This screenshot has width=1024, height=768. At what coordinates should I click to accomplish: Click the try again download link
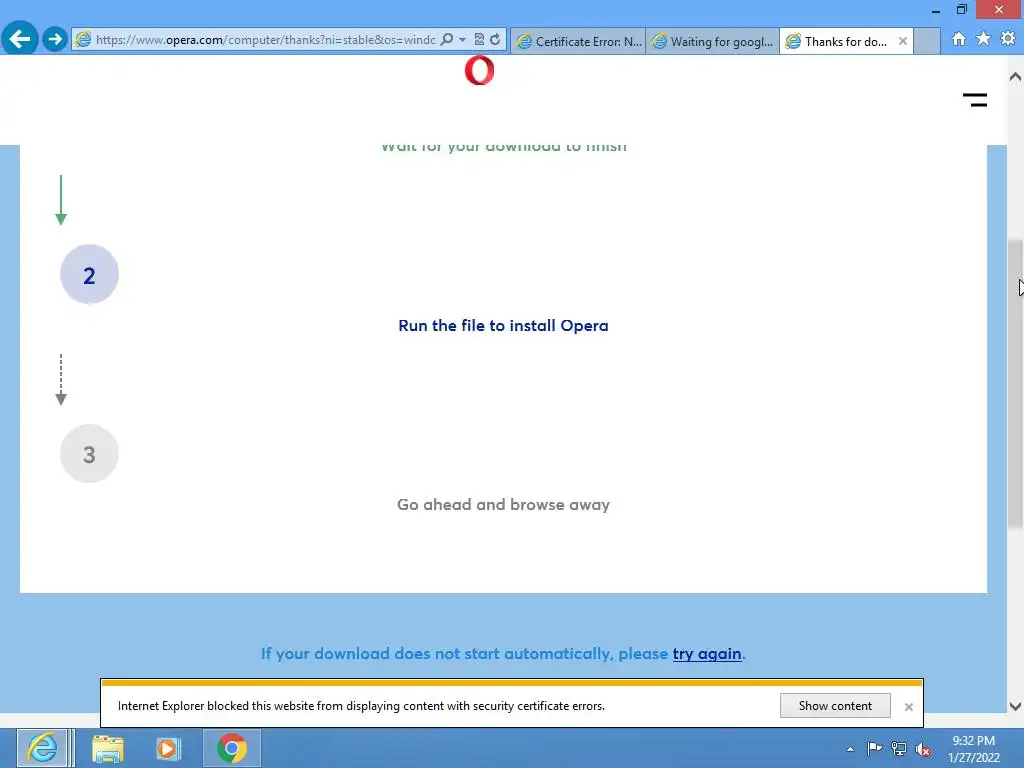pos(707,654)
